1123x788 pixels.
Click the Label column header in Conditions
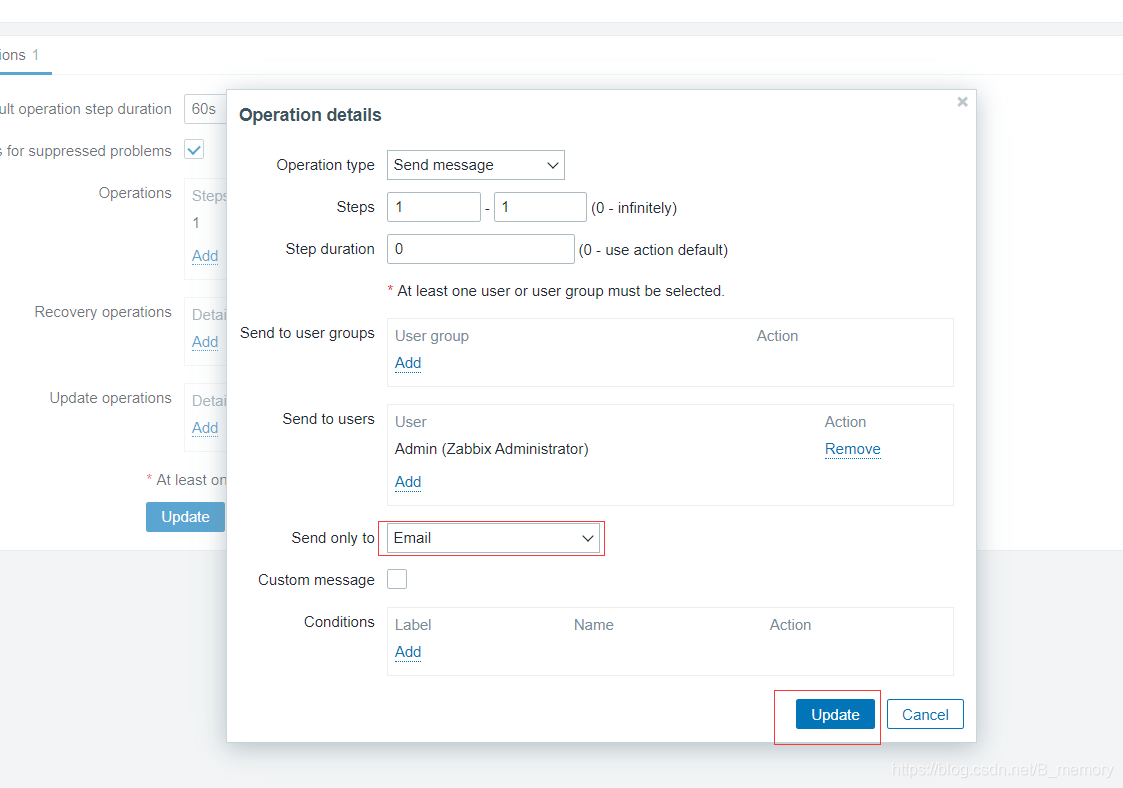[x=413, y=625]
